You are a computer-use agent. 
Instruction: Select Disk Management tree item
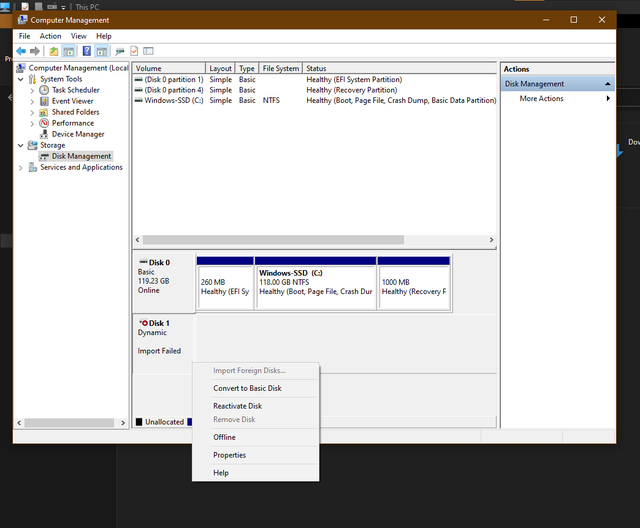(76, 156)
